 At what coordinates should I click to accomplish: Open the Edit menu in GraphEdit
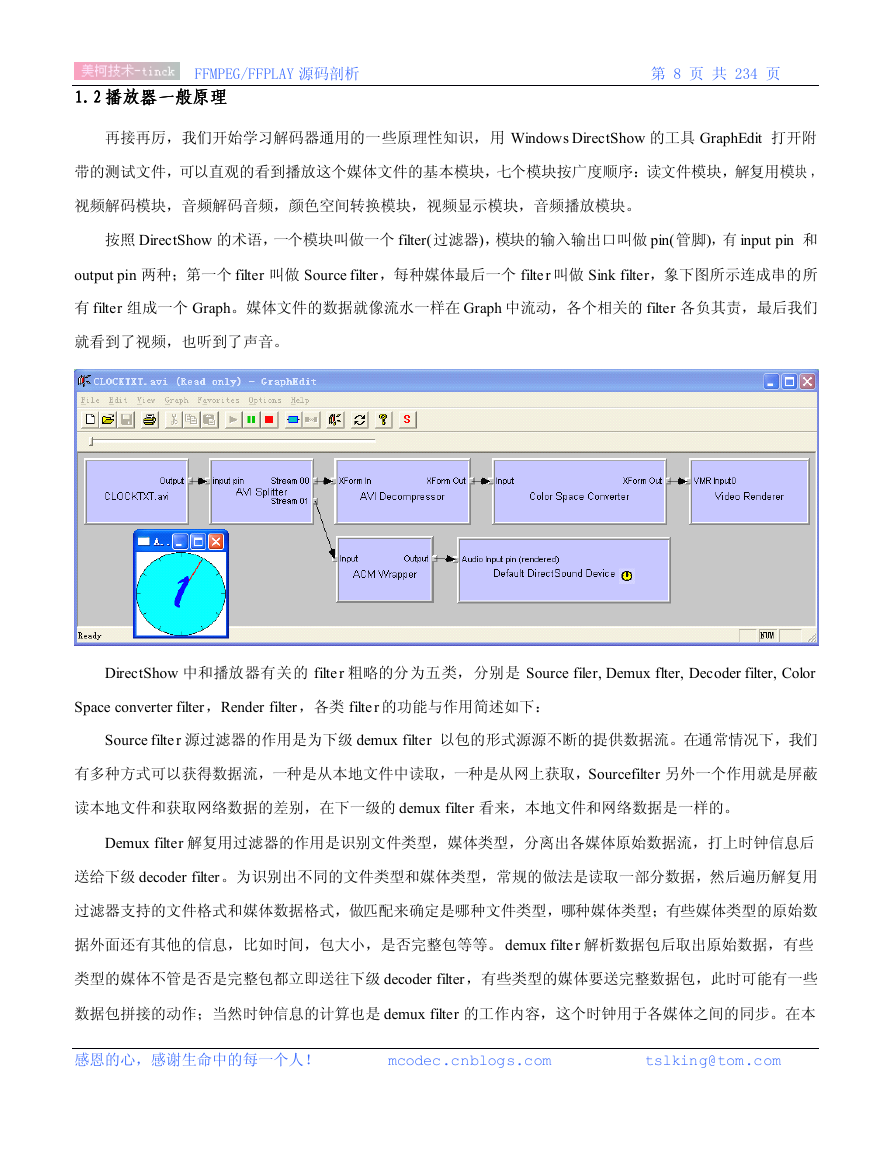coord(118,400)
